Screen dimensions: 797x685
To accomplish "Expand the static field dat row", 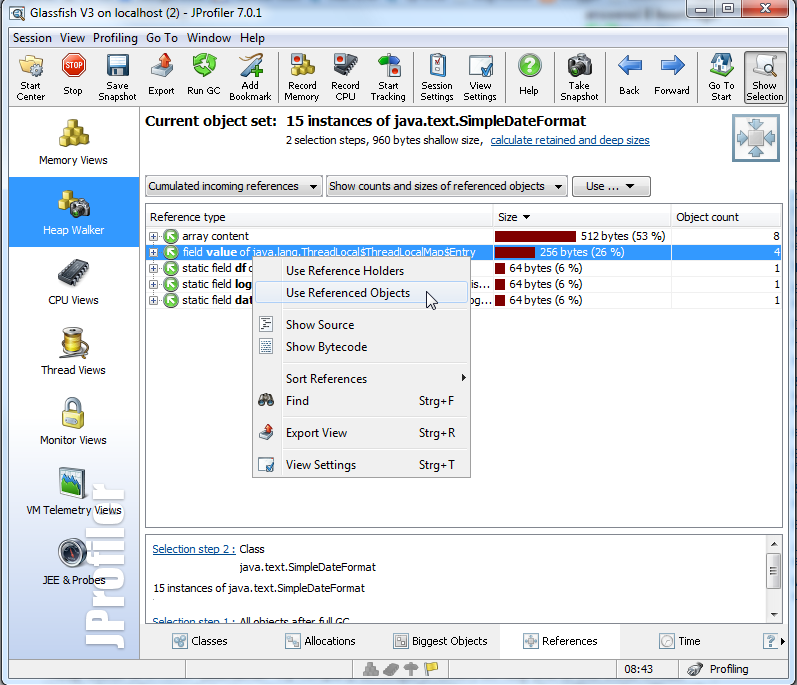I will pos(154,300).
